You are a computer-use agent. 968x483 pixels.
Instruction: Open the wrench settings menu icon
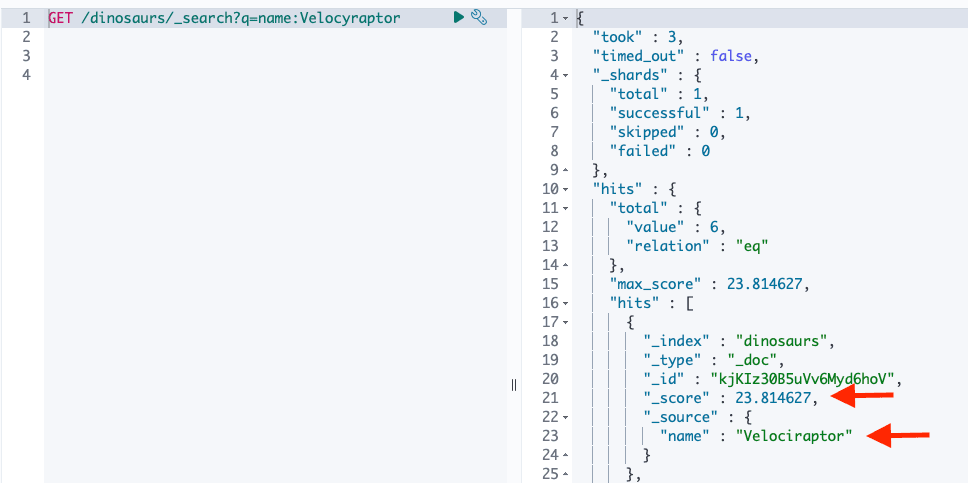pyautogui.click(x=478, y=17)
